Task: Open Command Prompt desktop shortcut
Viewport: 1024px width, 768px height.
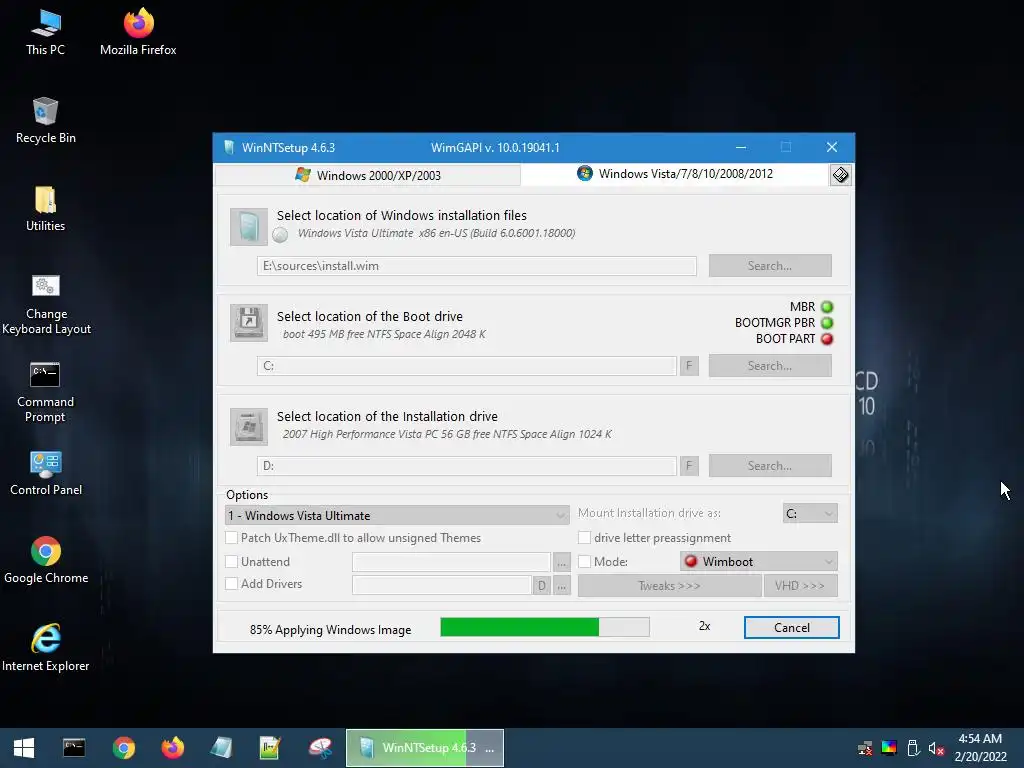Action: 46,392
